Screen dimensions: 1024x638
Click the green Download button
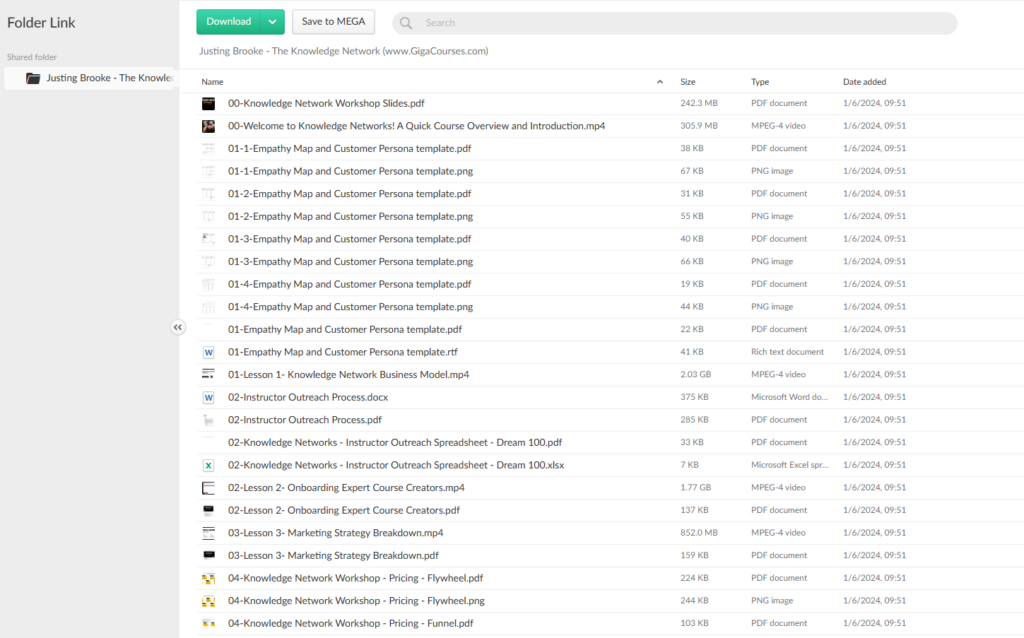click(x=228, y=22)
